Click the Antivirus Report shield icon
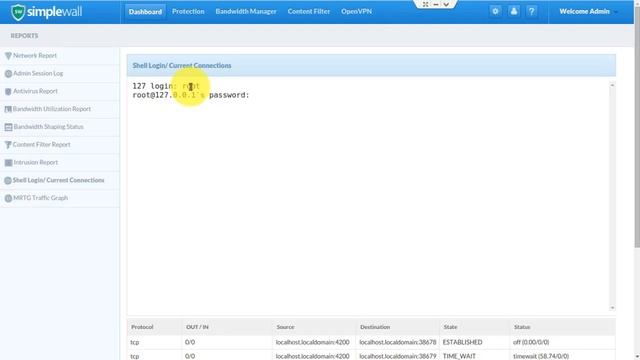 (8, 91)
